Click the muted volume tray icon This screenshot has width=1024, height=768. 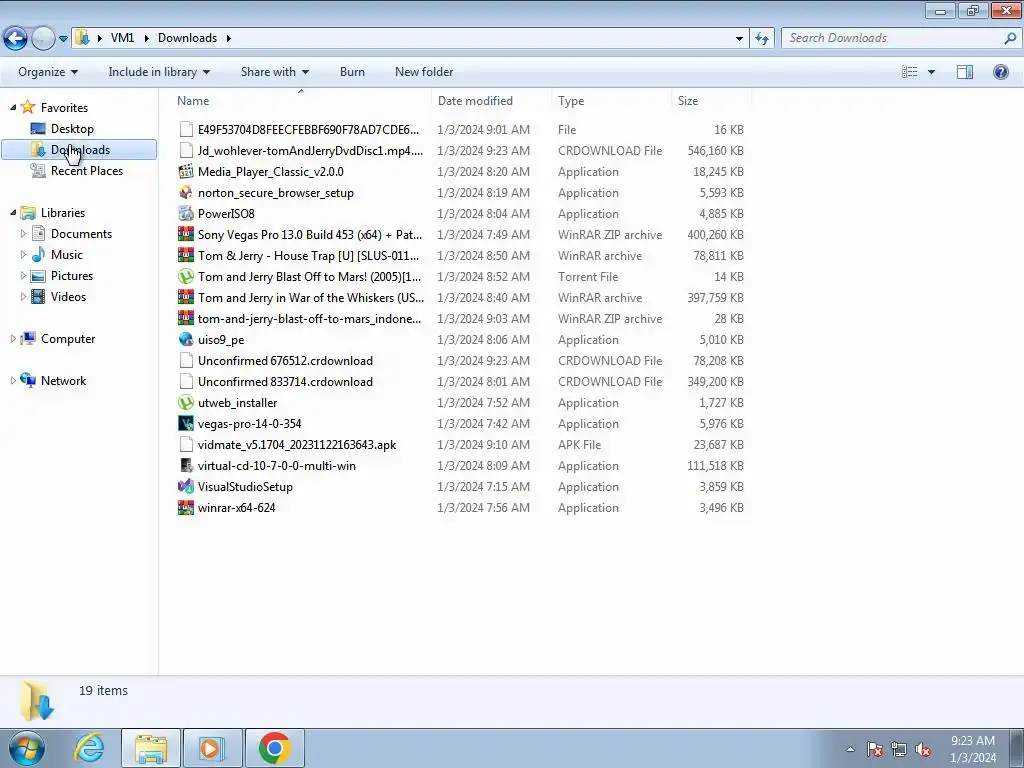(923, 749)
